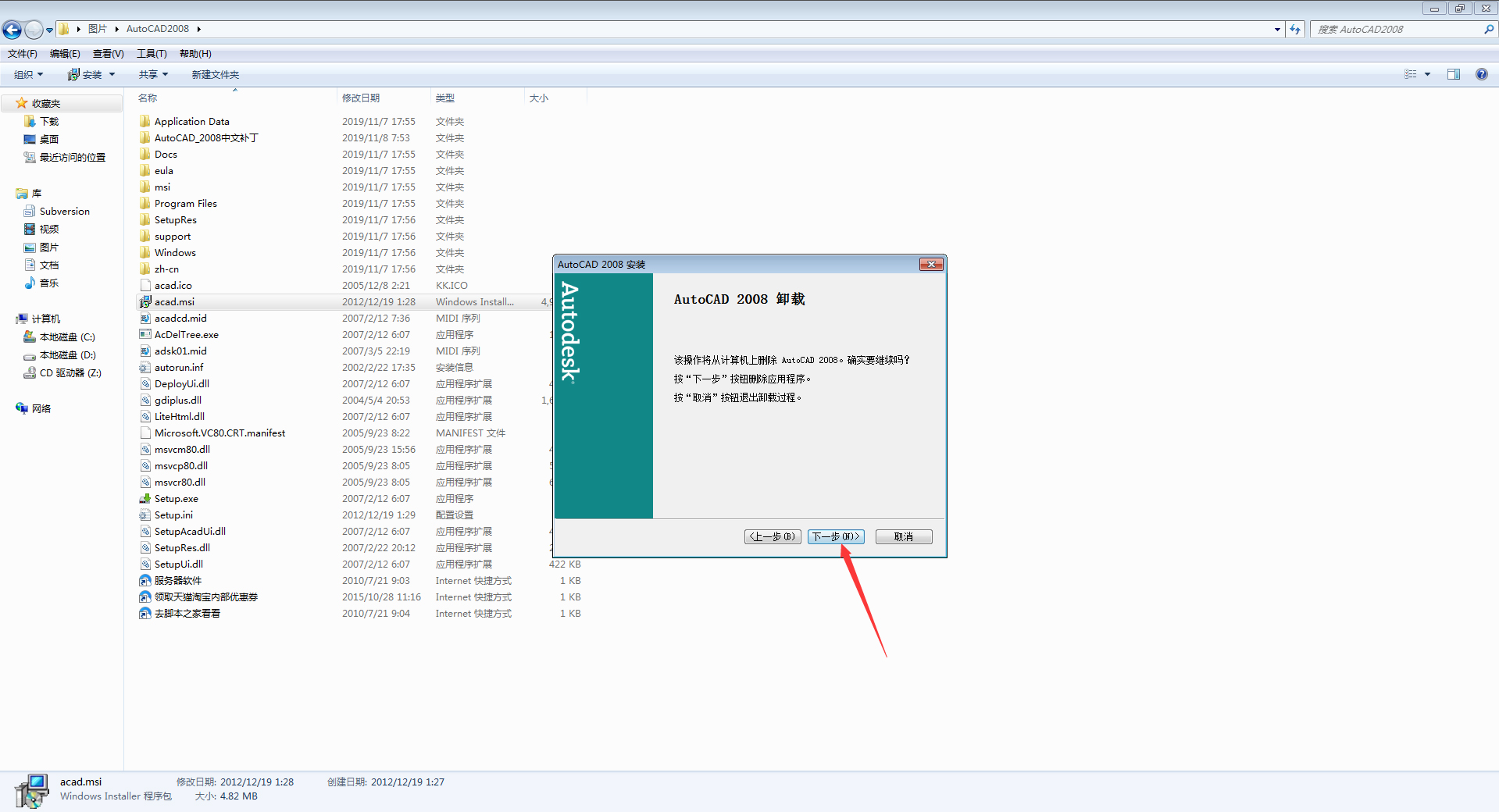Click the search magnifier icon
The height and width of the screenshot is (812, 1499).
pyautogui.click(x=1488, y=29)
